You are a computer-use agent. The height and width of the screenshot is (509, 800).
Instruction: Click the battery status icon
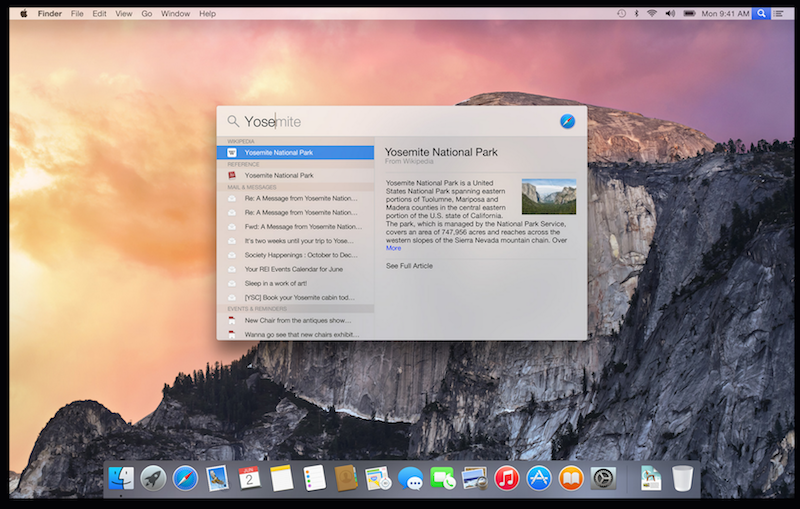(x=689, y=14)
